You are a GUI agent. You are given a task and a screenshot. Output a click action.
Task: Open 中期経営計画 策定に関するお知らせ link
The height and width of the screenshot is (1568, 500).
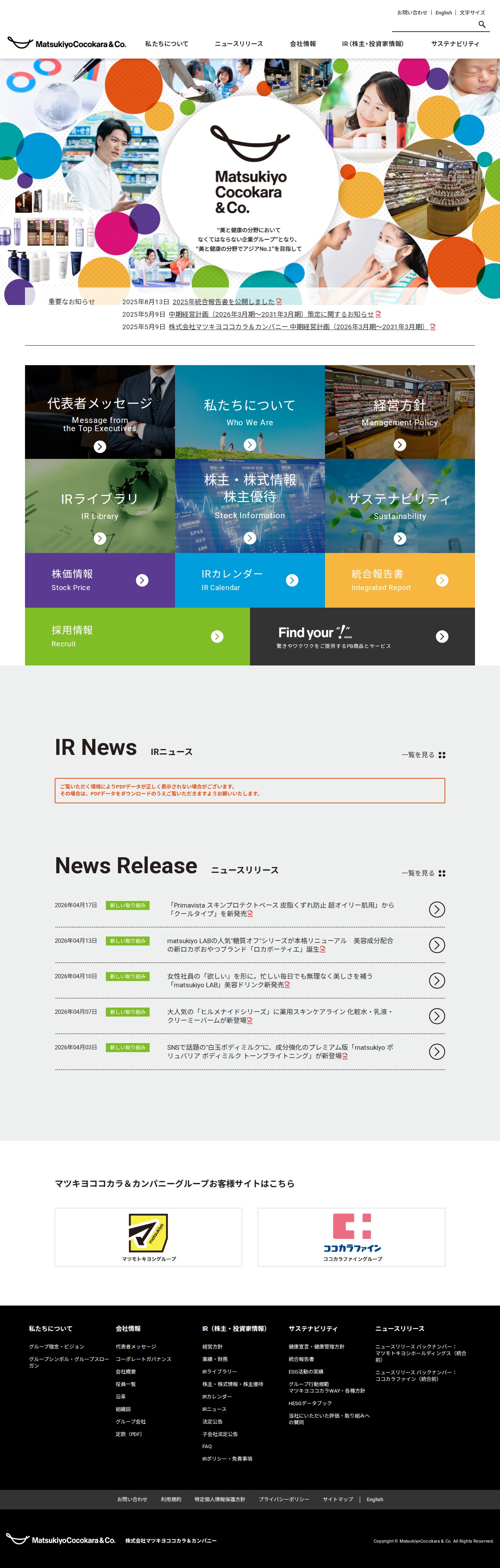(271, 314)
